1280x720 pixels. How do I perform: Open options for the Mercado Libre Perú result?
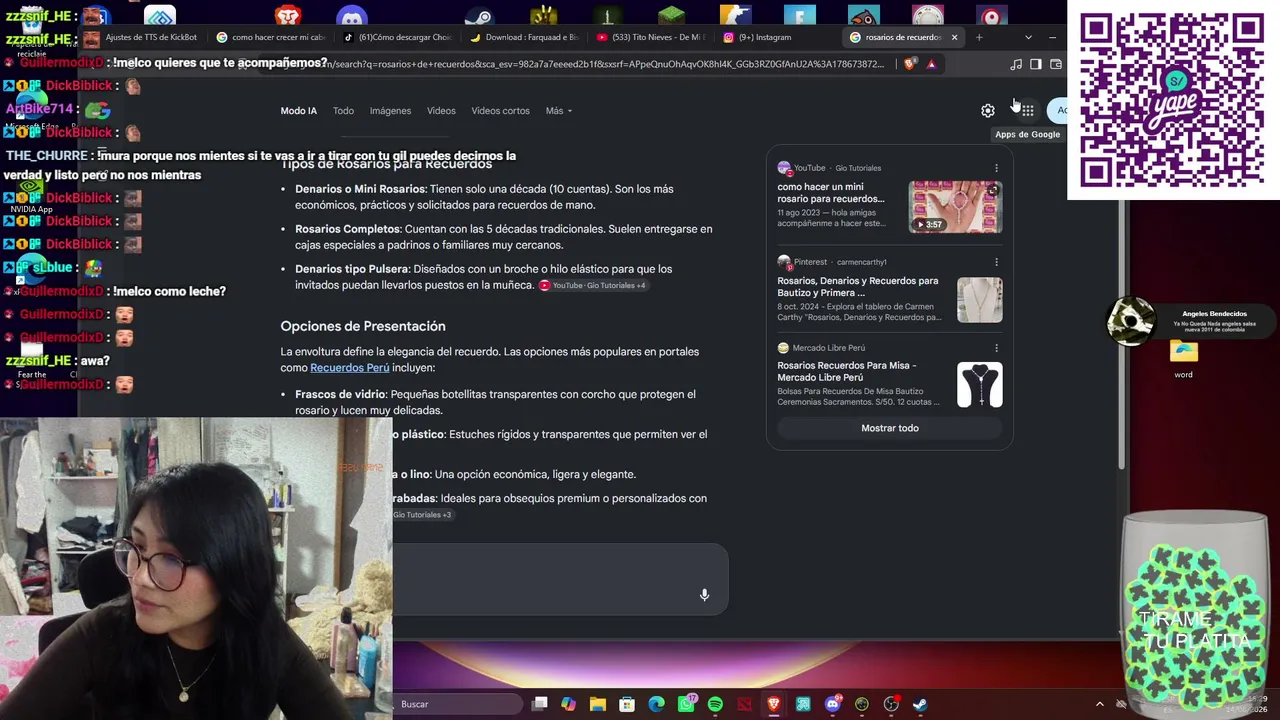pyautogui.click(x=996, y=348)
